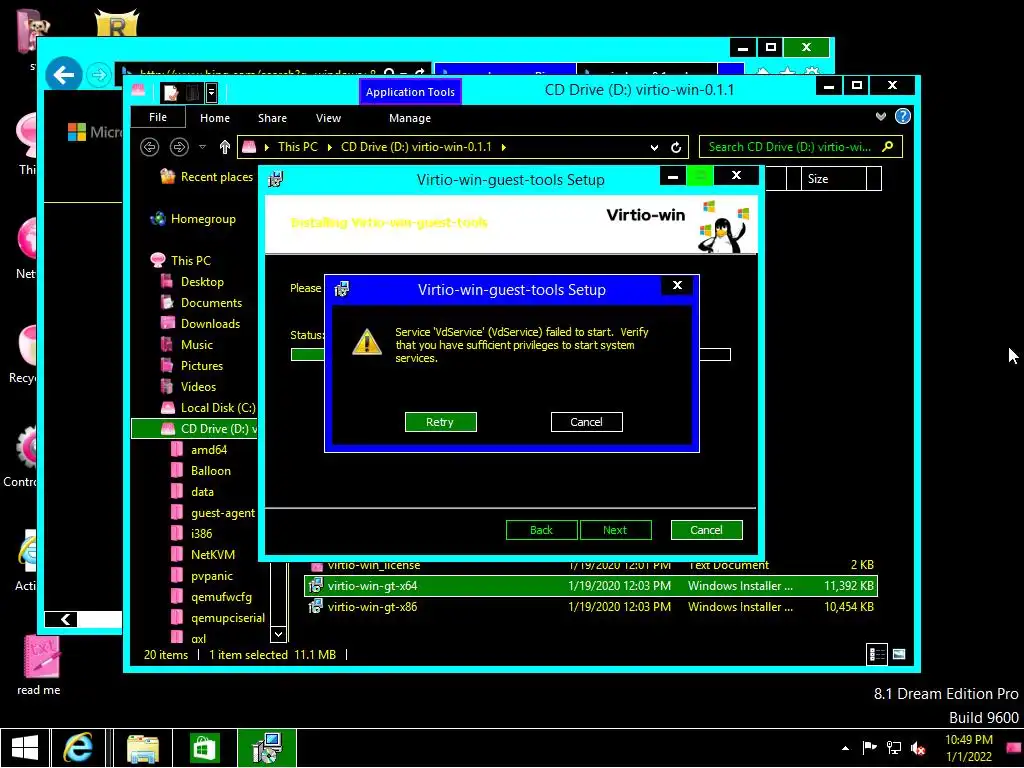Open Documents in navigation pane
This screenshot has height=768, width=1024.
pyautogui.click(x=201, y=302)
